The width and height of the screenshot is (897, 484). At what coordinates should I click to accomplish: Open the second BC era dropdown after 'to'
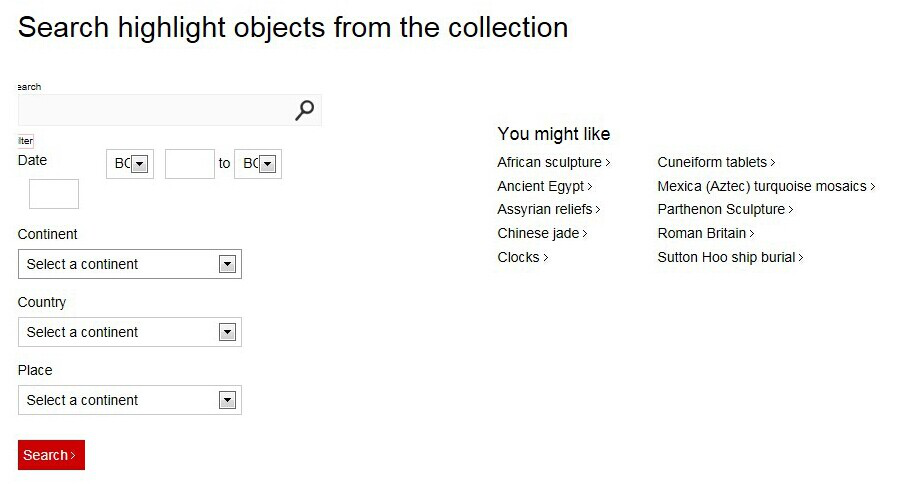pyautogui.click(x=258, y=164)
